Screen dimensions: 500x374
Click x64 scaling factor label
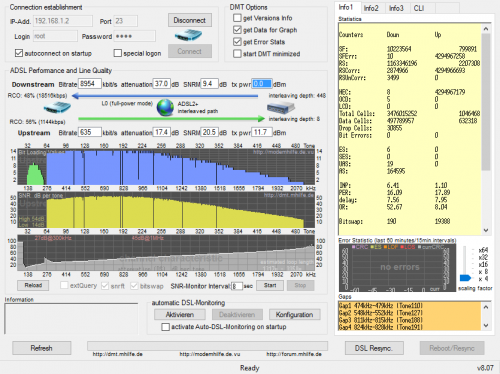[x=483, y=250]
